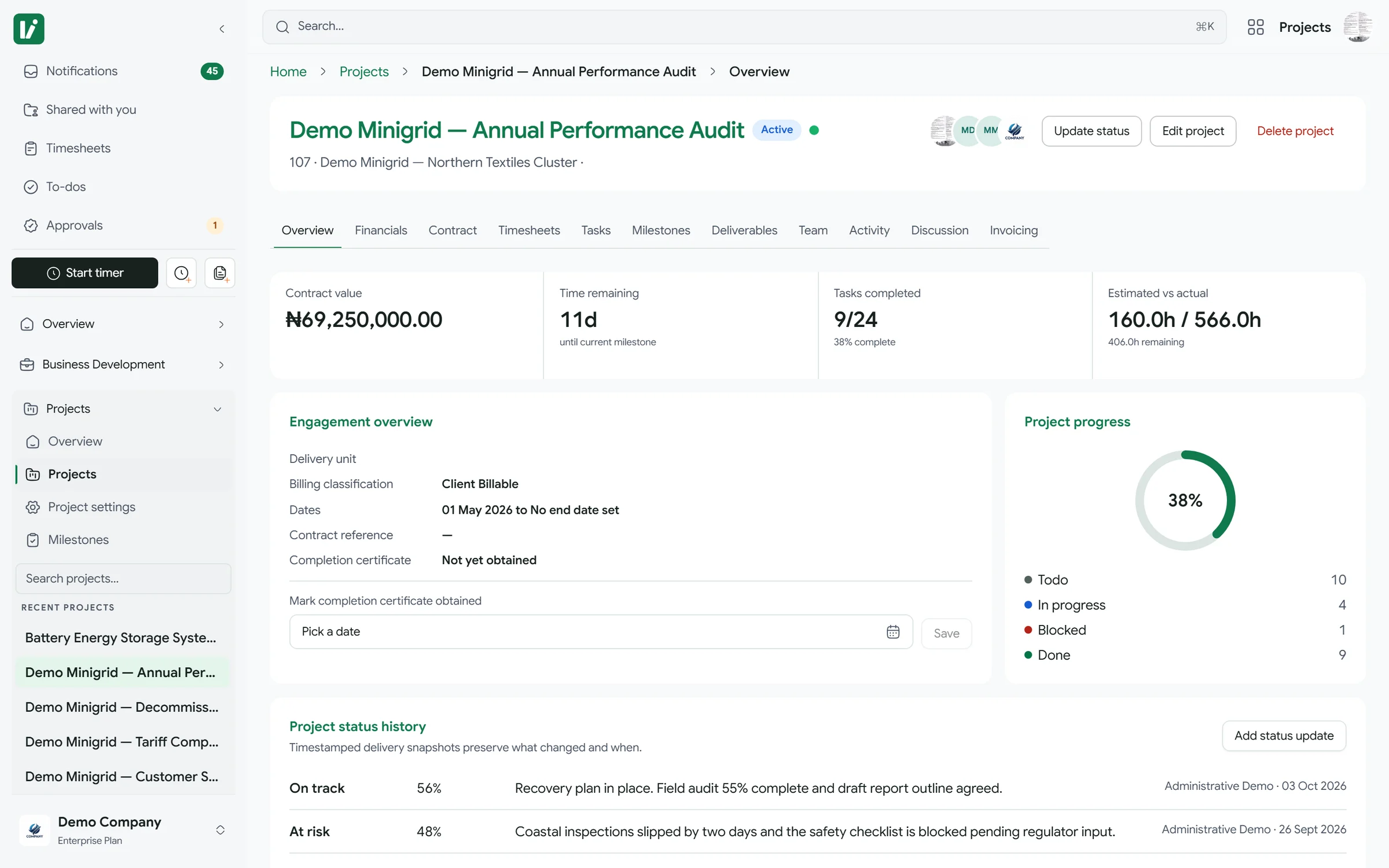Collapse the sidebar with the arrow
The height and width of the screenshot is (868, 1389).
click(222, 29)
